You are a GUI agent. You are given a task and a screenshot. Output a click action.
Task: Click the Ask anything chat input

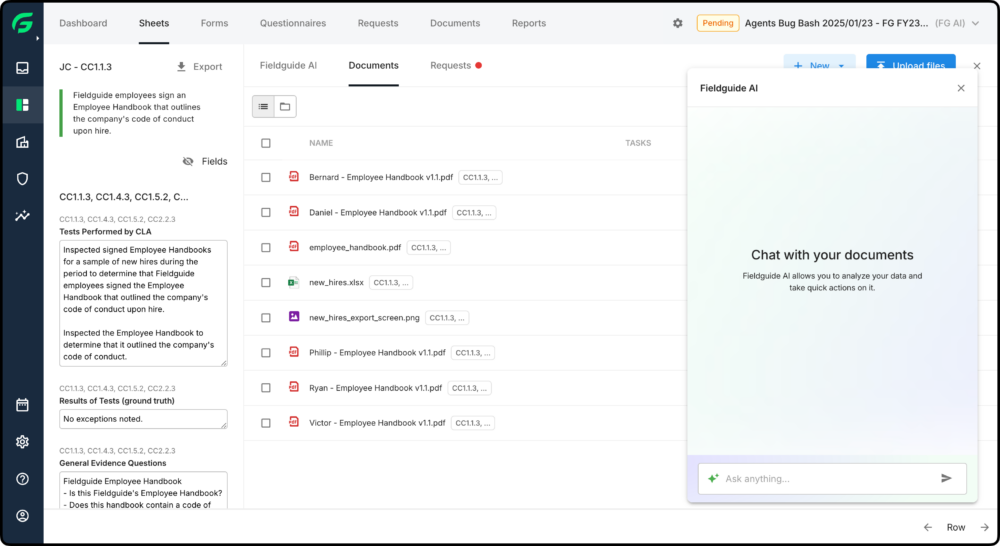[832, 478]
